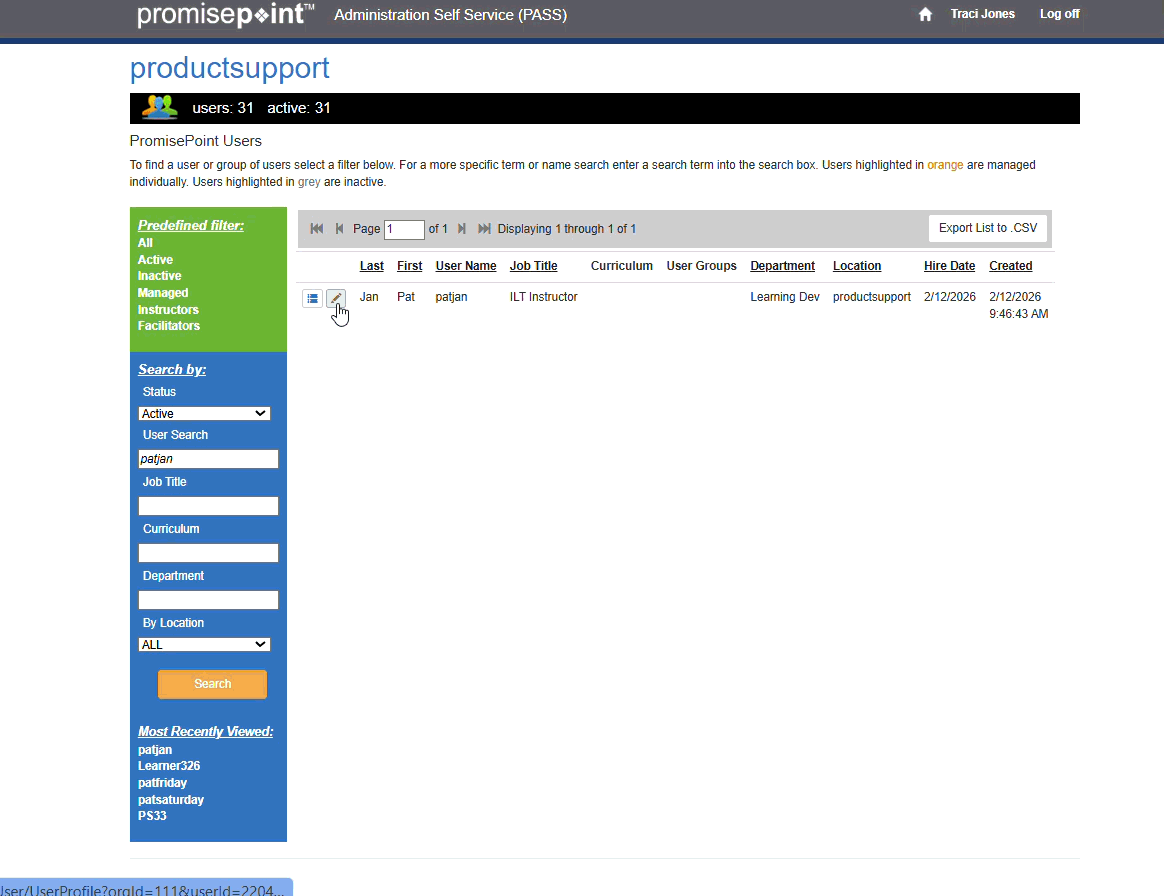Click the users group icon
1164x896 pixels.
tap(159, 108)
